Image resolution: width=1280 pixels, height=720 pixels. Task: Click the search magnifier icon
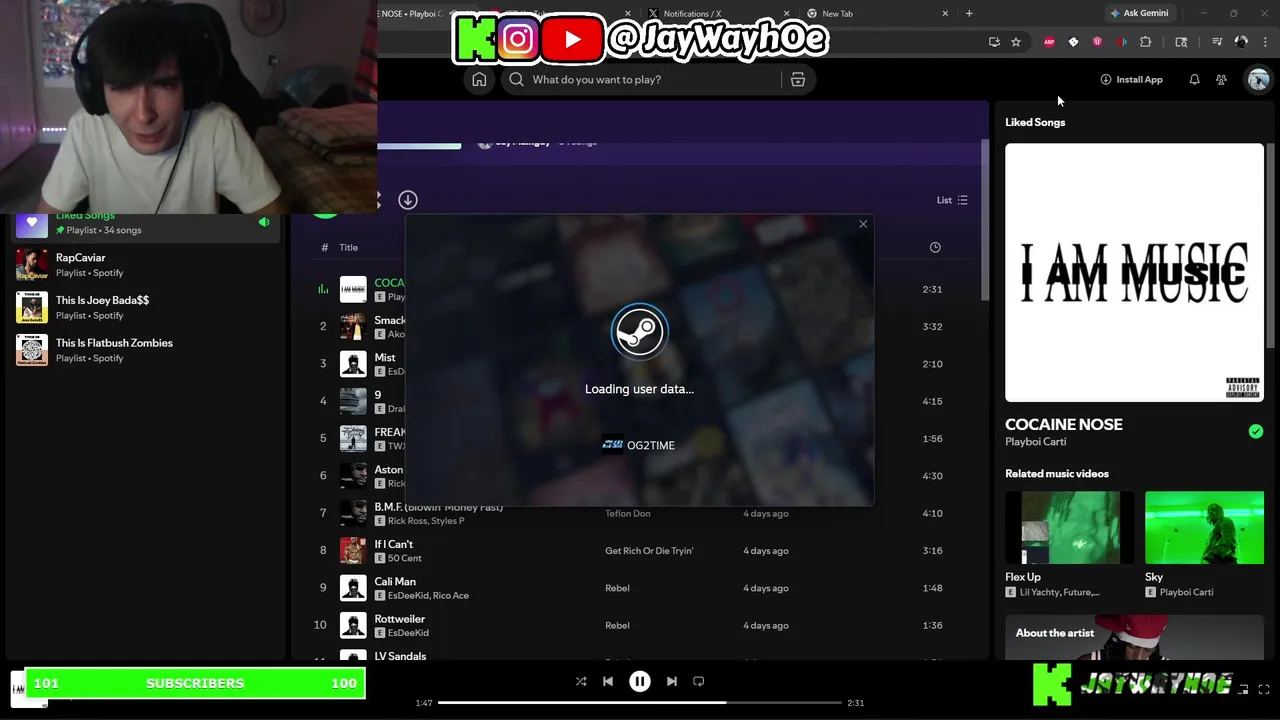coord(516,80)
